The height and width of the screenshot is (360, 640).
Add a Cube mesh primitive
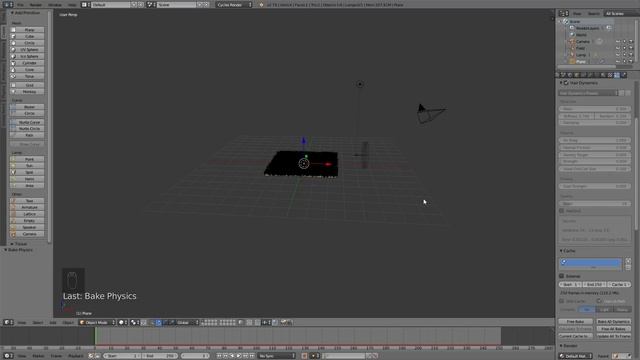tap(27, 36)
